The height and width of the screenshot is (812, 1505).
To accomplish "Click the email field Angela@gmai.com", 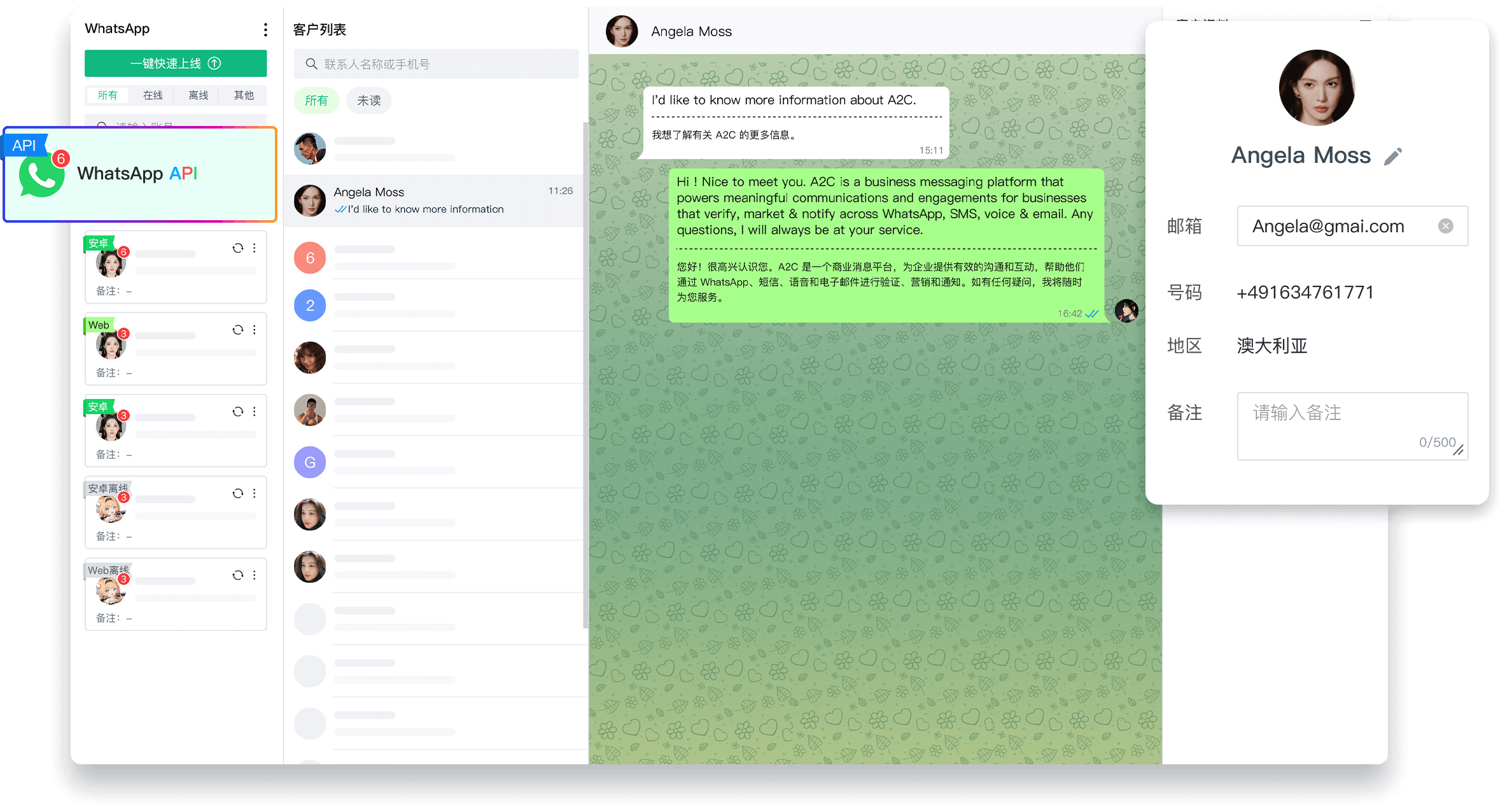I will click(x=1352, y=226).
